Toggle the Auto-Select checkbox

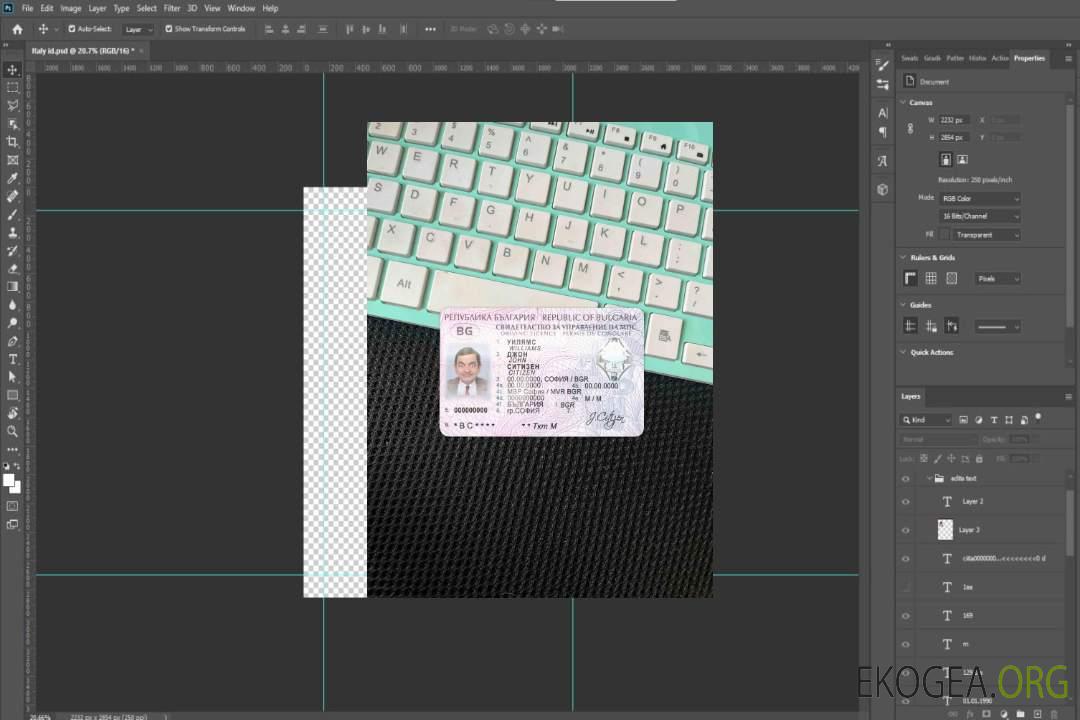pos(72,29)
